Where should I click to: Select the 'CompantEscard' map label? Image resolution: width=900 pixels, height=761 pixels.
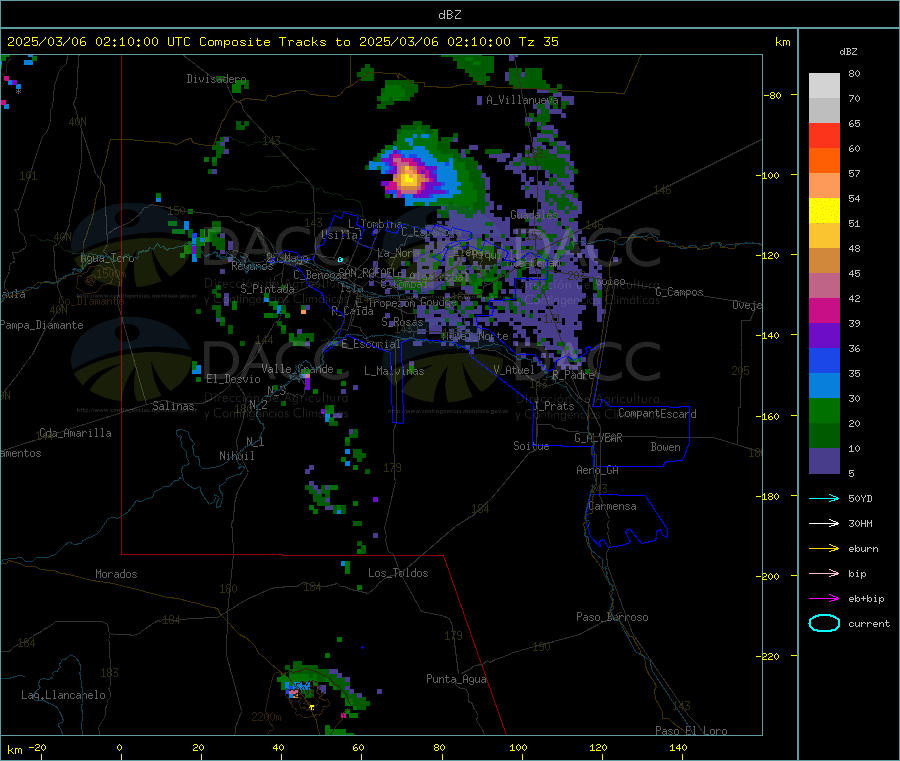pyautogui.click(x=657, y=414)
